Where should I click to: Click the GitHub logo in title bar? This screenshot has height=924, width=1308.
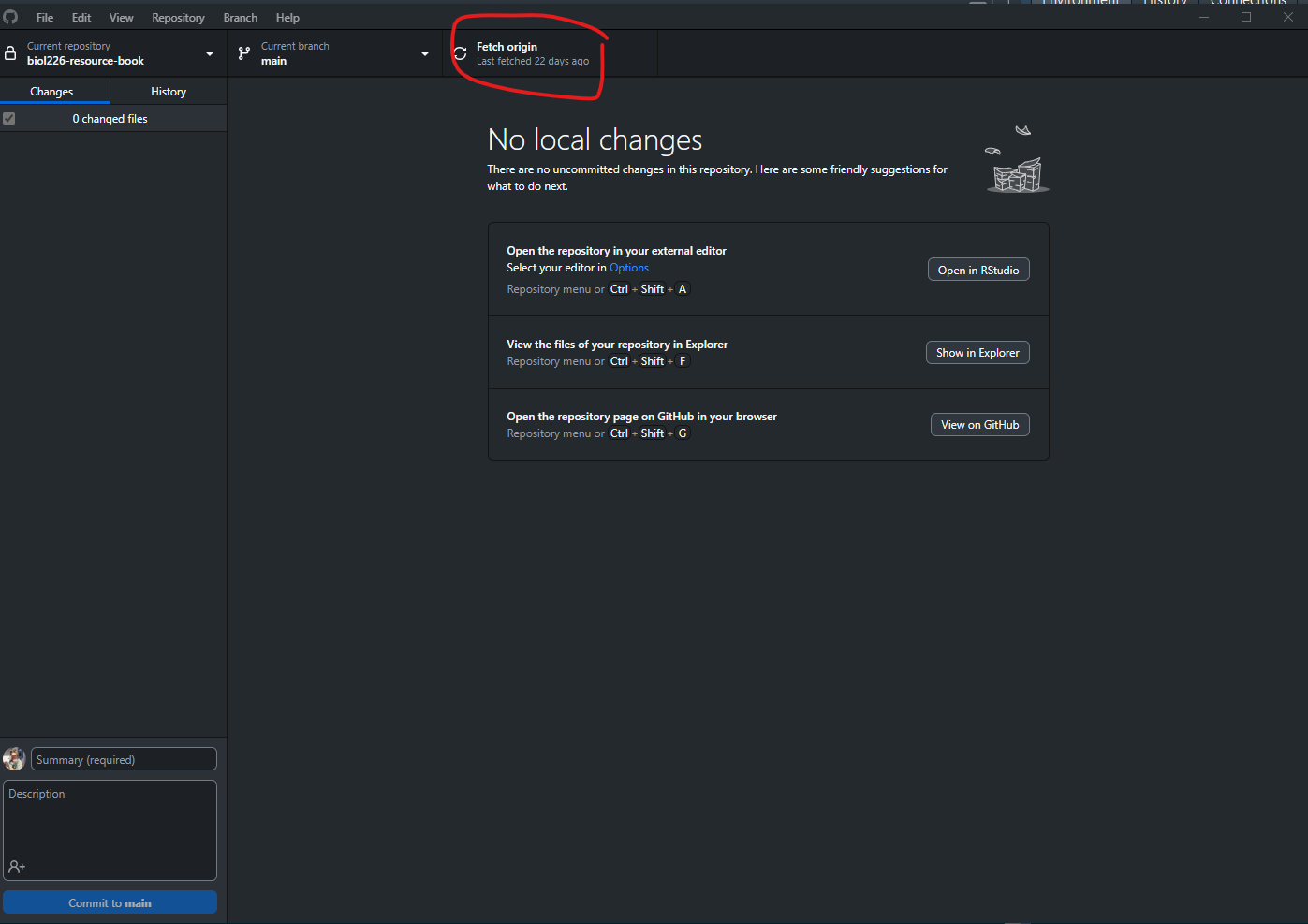click(x=10, y=17)
